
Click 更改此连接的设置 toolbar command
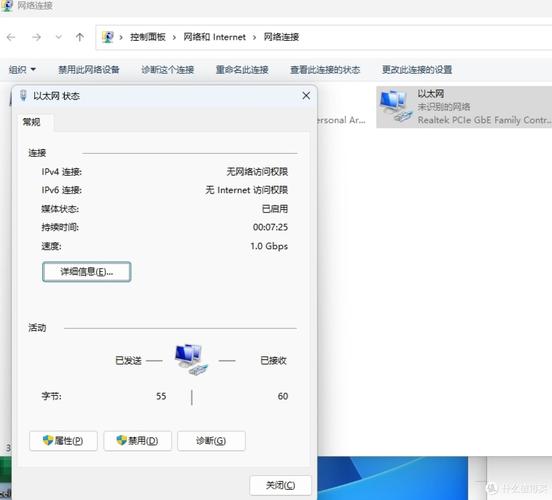click(417, 70)
